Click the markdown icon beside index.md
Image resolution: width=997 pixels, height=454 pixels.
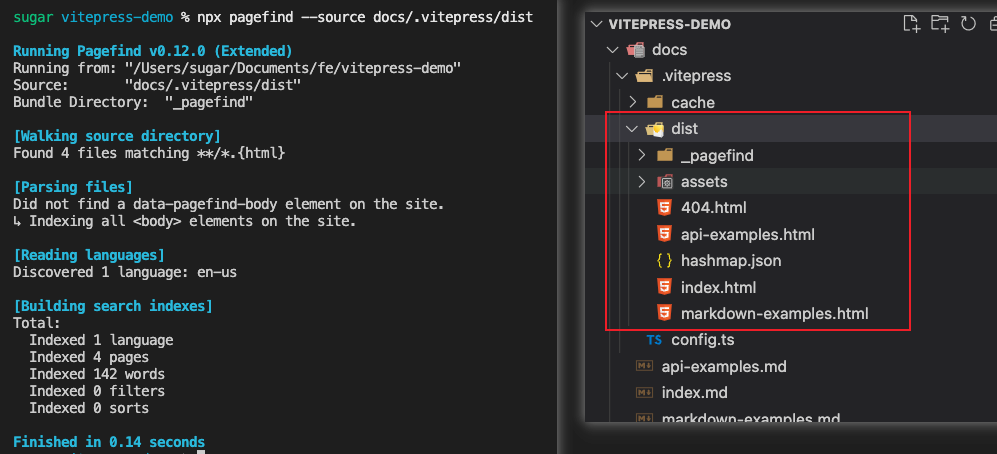645,393
